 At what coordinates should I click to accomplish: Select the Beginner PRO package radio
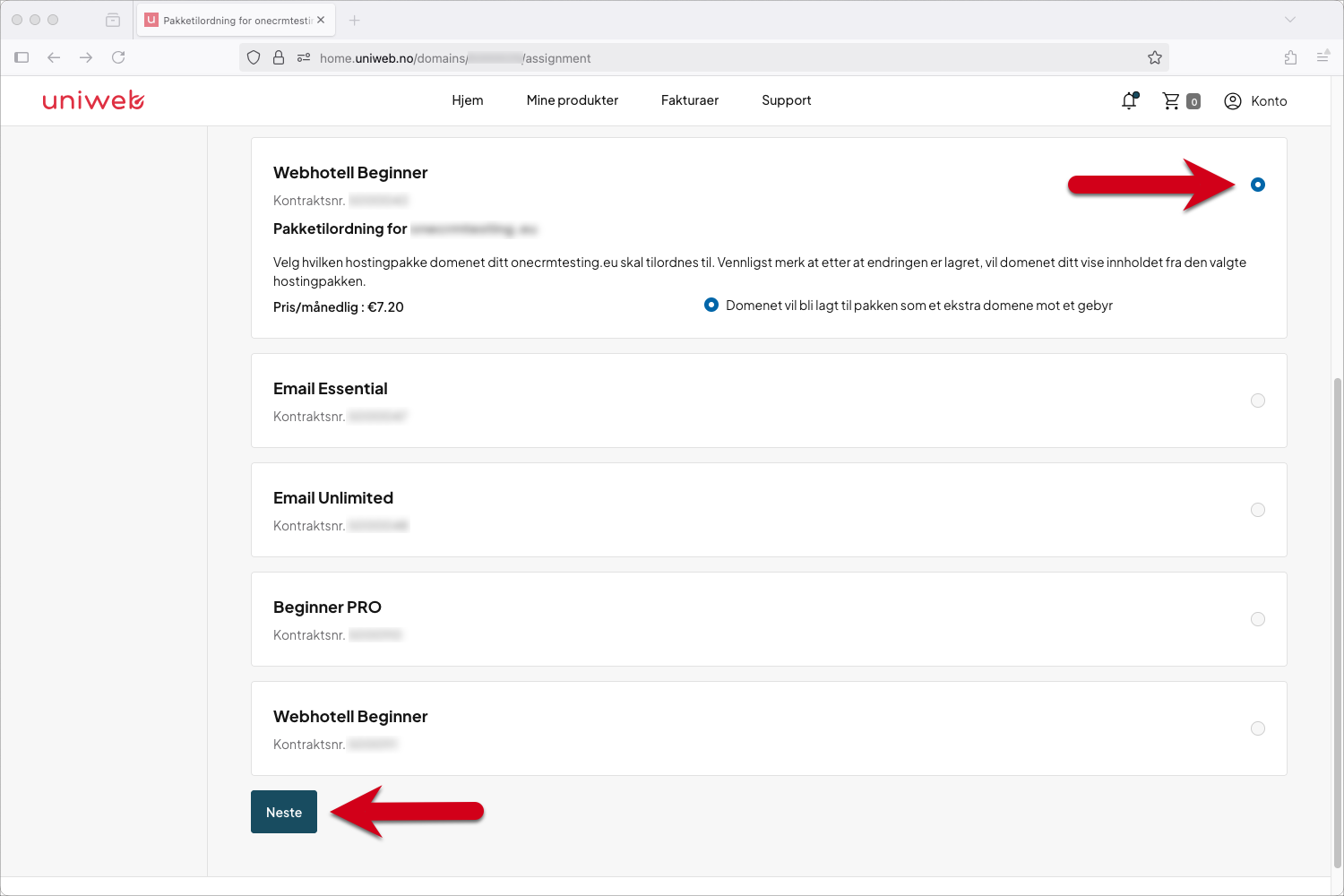(x=1258, y=619)
